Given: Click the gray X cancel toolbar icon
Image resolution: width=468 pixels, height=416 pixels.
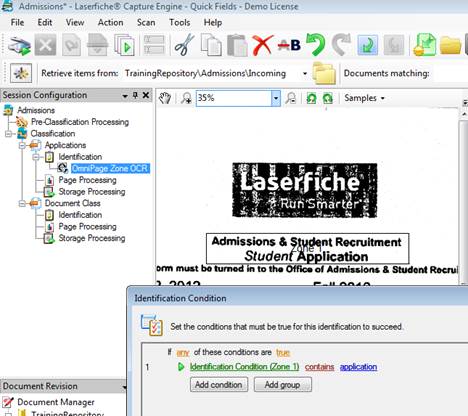Looking at the screenshot, I should pos(45,45).
